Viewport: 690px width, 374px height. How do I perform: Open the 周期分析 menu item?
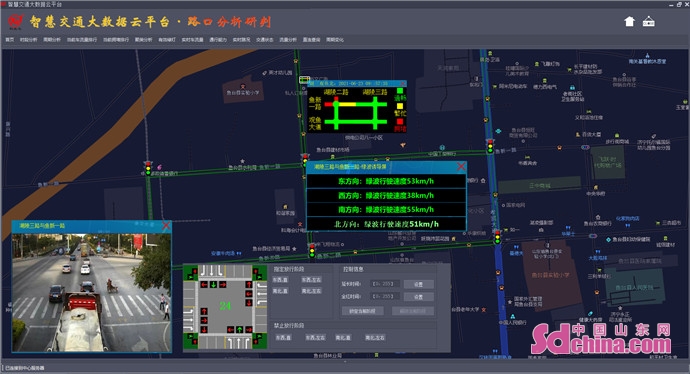click(x=52, y=40)
